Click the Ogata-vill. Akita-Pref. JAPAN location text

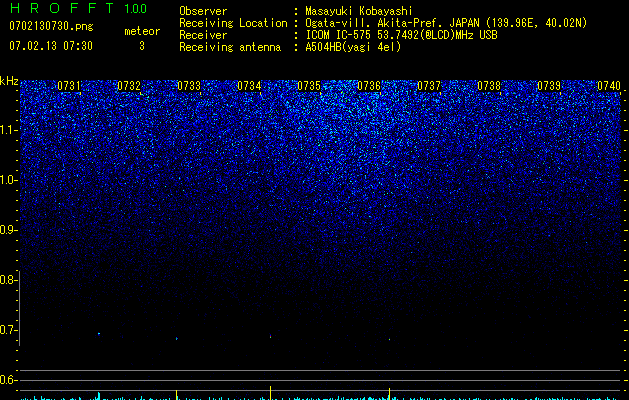coord(446,23)
